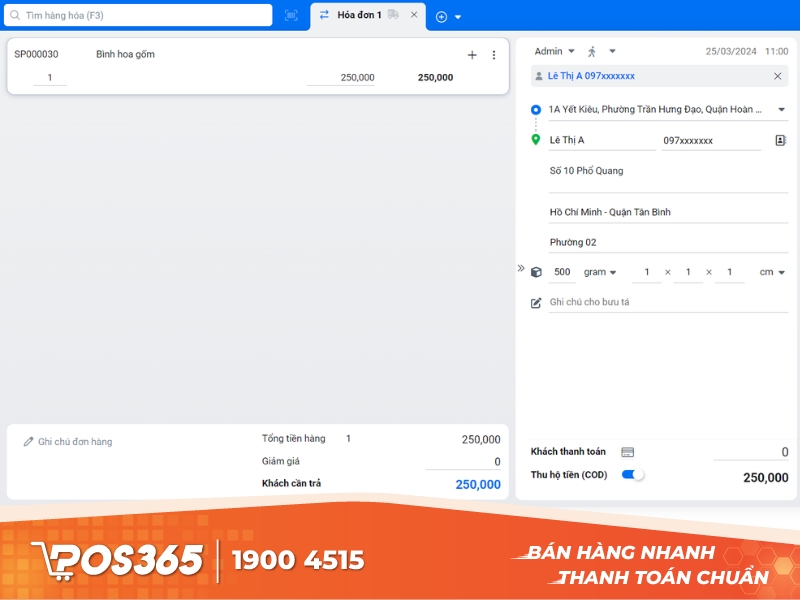Edit the recipient name field Lê Thị A
This screenshot has width=800, height=600.
[602, 140]
